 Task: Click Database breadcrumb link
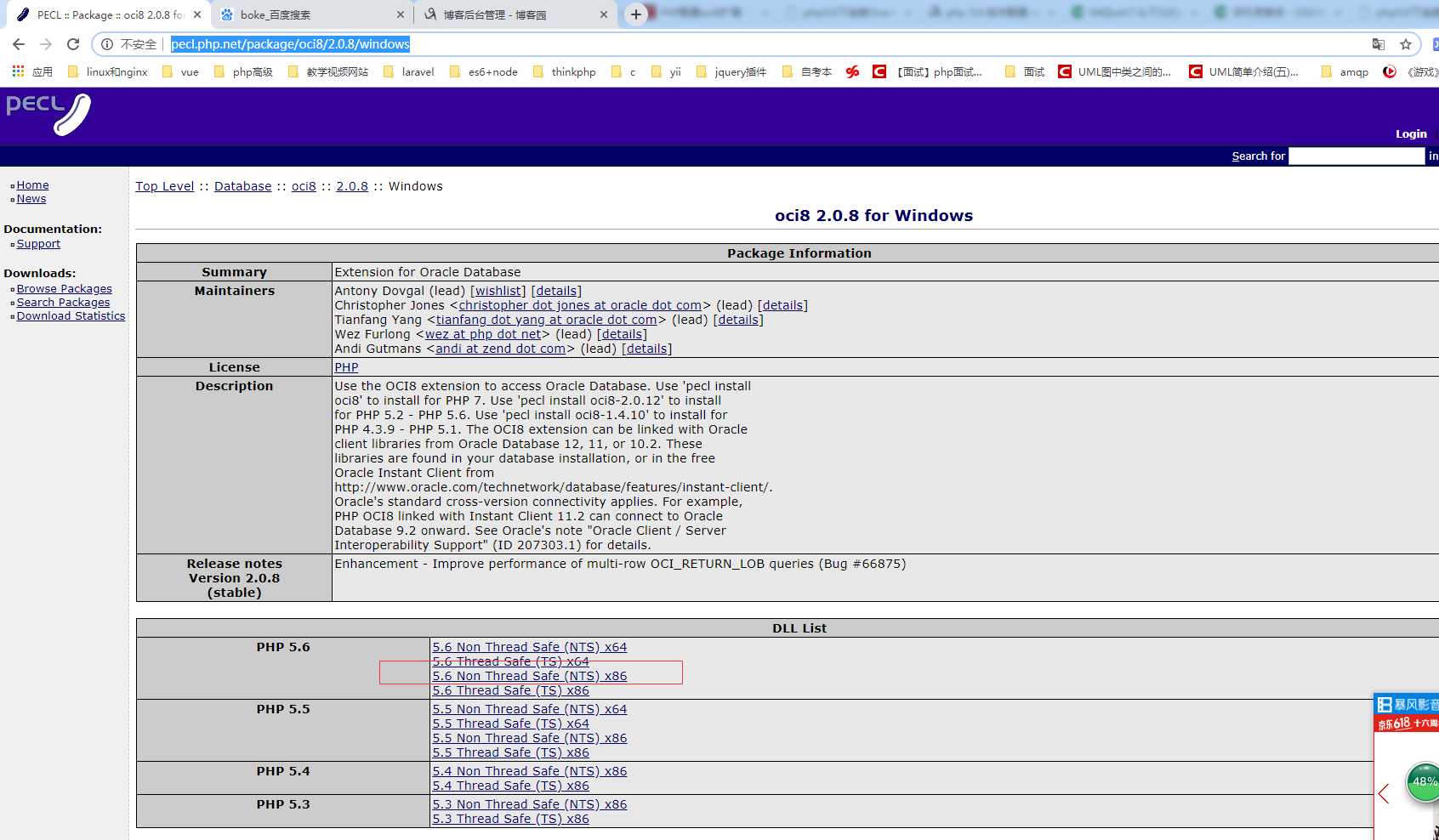pos(243,186)
